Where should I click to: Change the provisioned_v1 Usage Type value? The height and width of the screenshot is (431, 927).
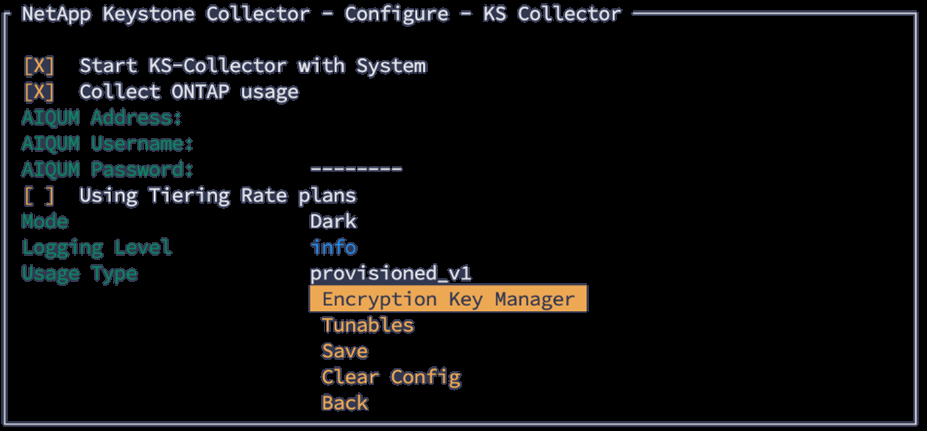(390, 273)
